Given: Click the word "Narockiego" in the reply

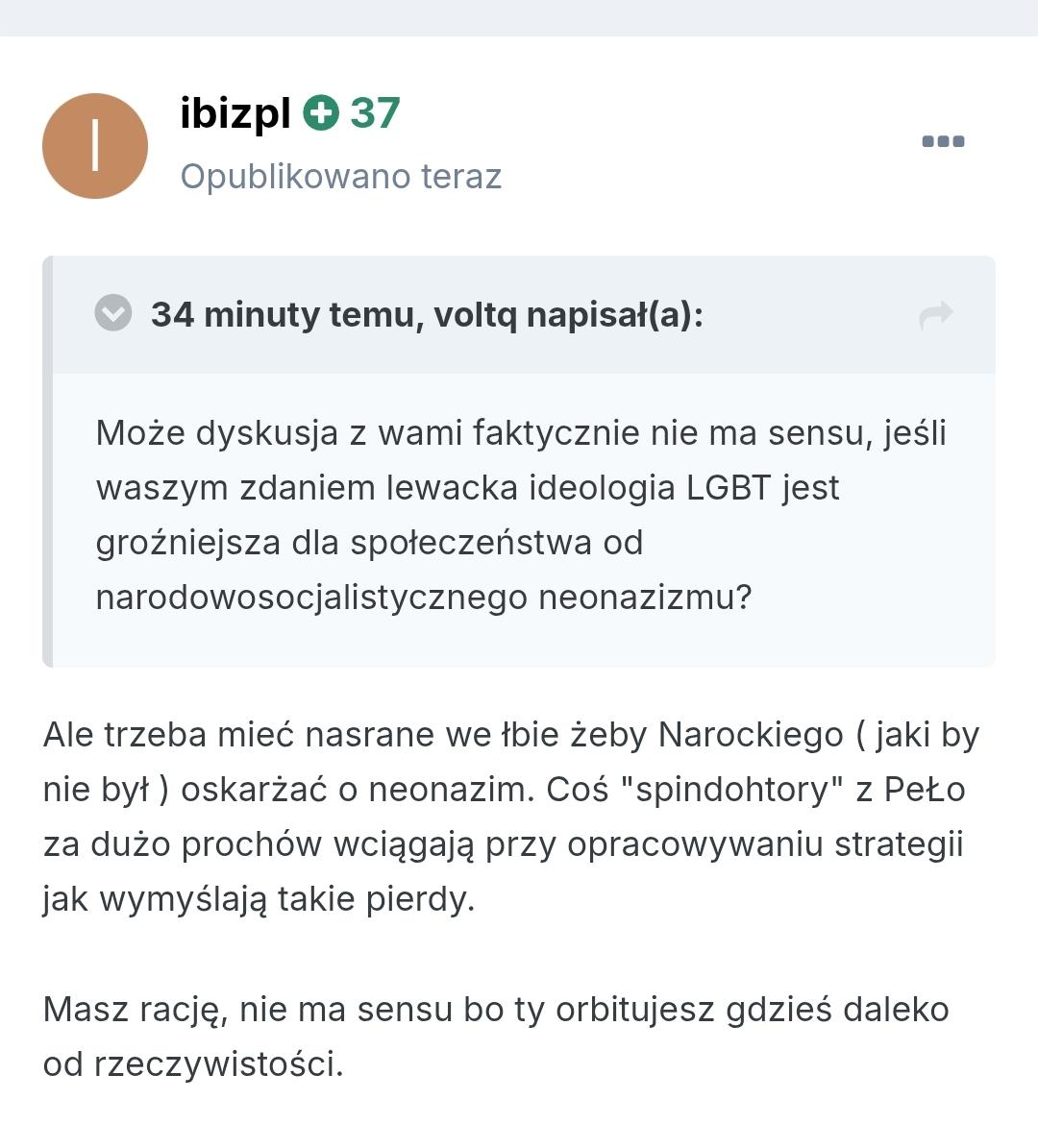Looking at the screenshot, I should [x=750, y=735].
